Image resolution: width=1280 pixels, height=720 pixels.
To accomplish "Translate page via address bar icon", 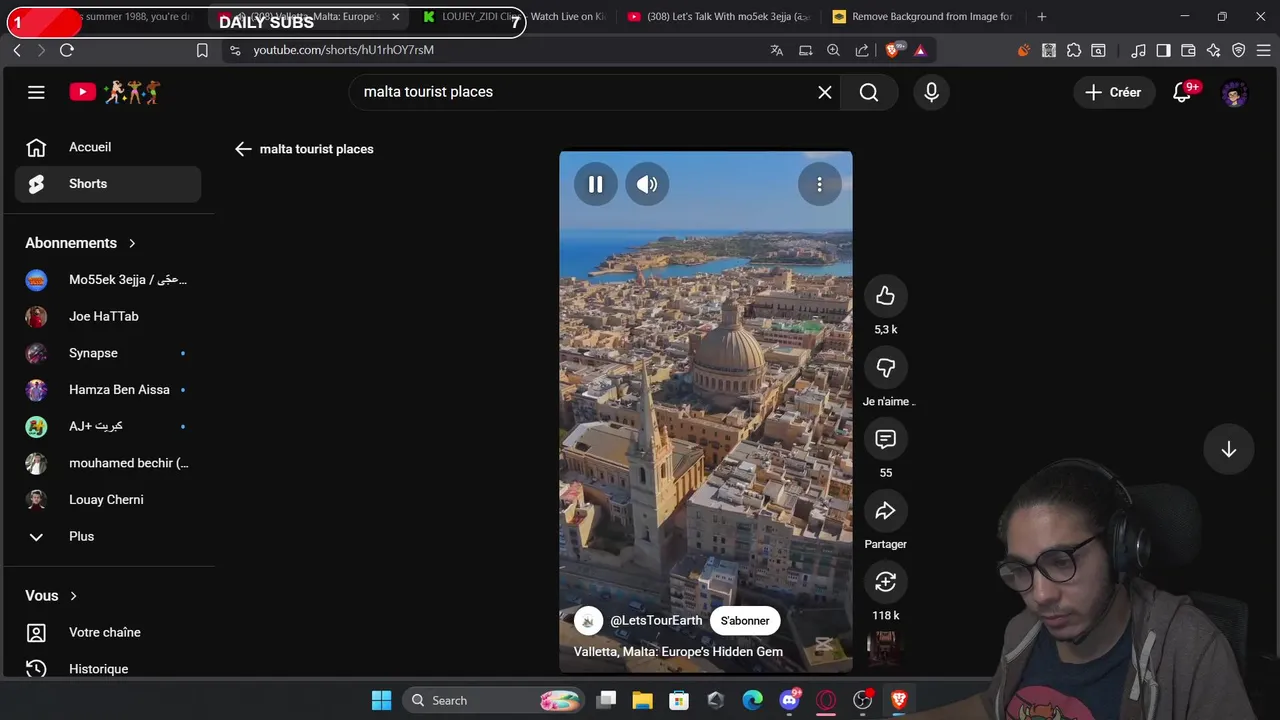I will pyautogui.click(x=777, y=50).
